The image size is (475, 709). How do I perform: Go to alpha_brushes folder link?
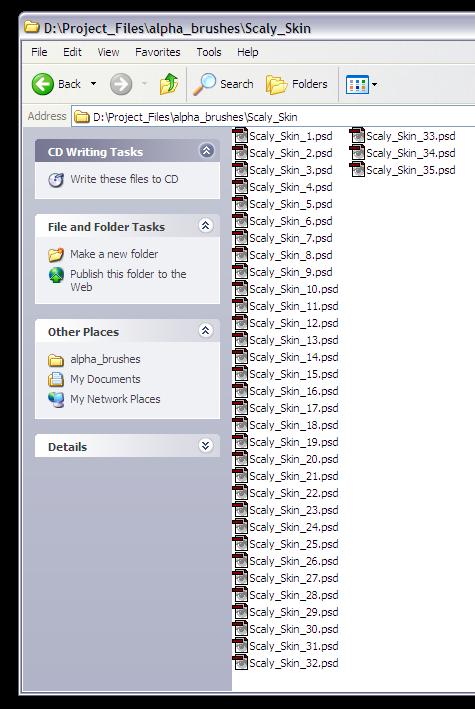click(105, 359)
